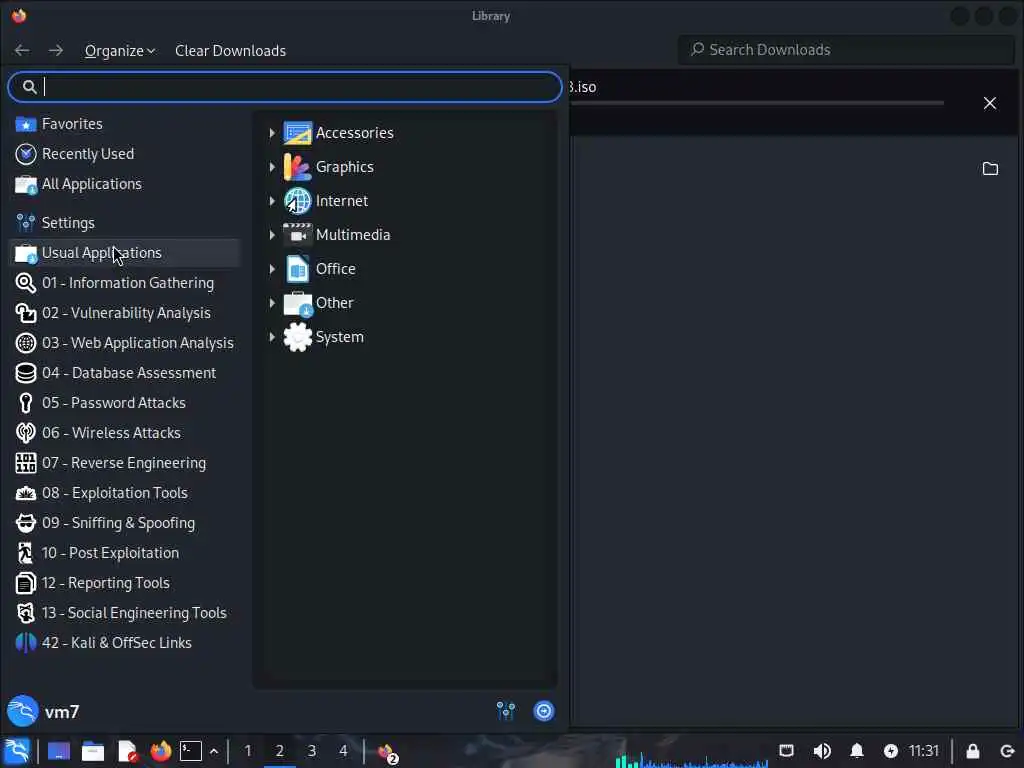This screenshot has height=768, width=1024.
Task: Open menu settings icon beside vm7
Action: pyautogui.click(x=505, y=711)
